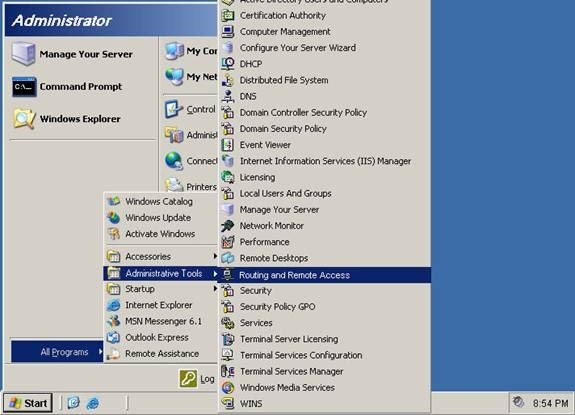Open the Startup folder entry
The image size is (575, 415).
pos(161,289)
